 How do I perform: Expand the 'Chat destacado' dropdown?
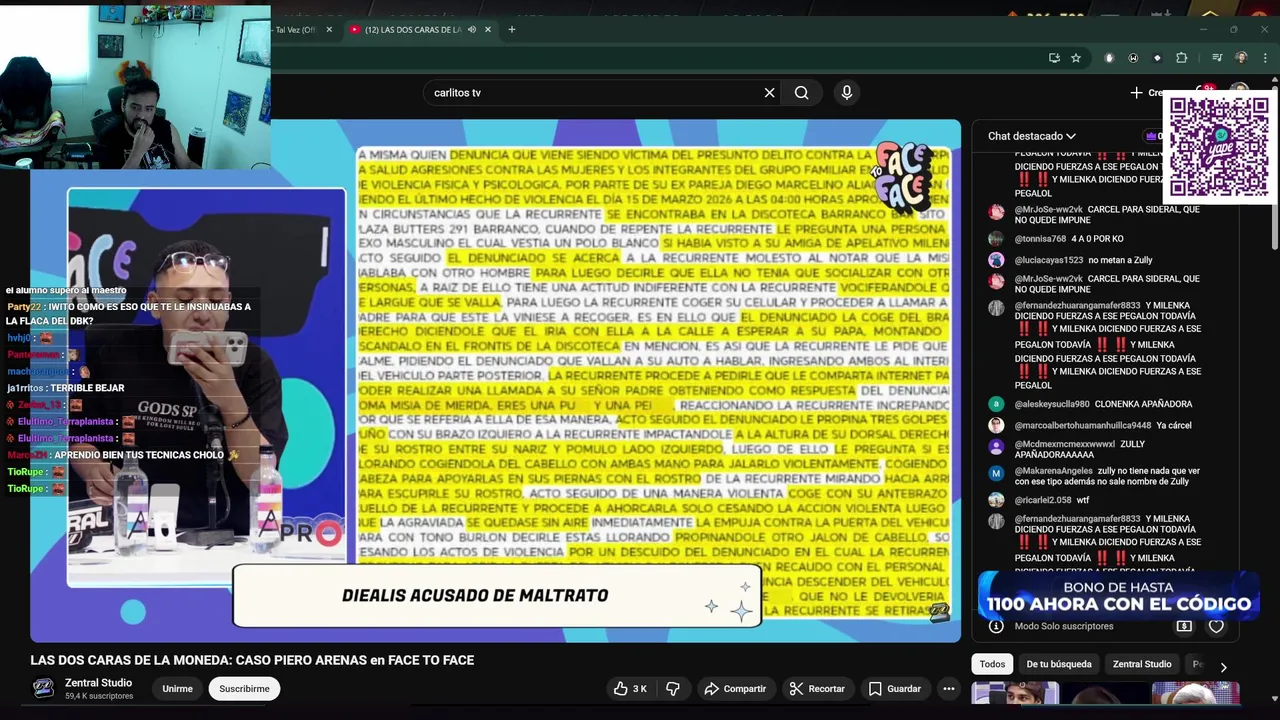click(x=1032, y=136)
